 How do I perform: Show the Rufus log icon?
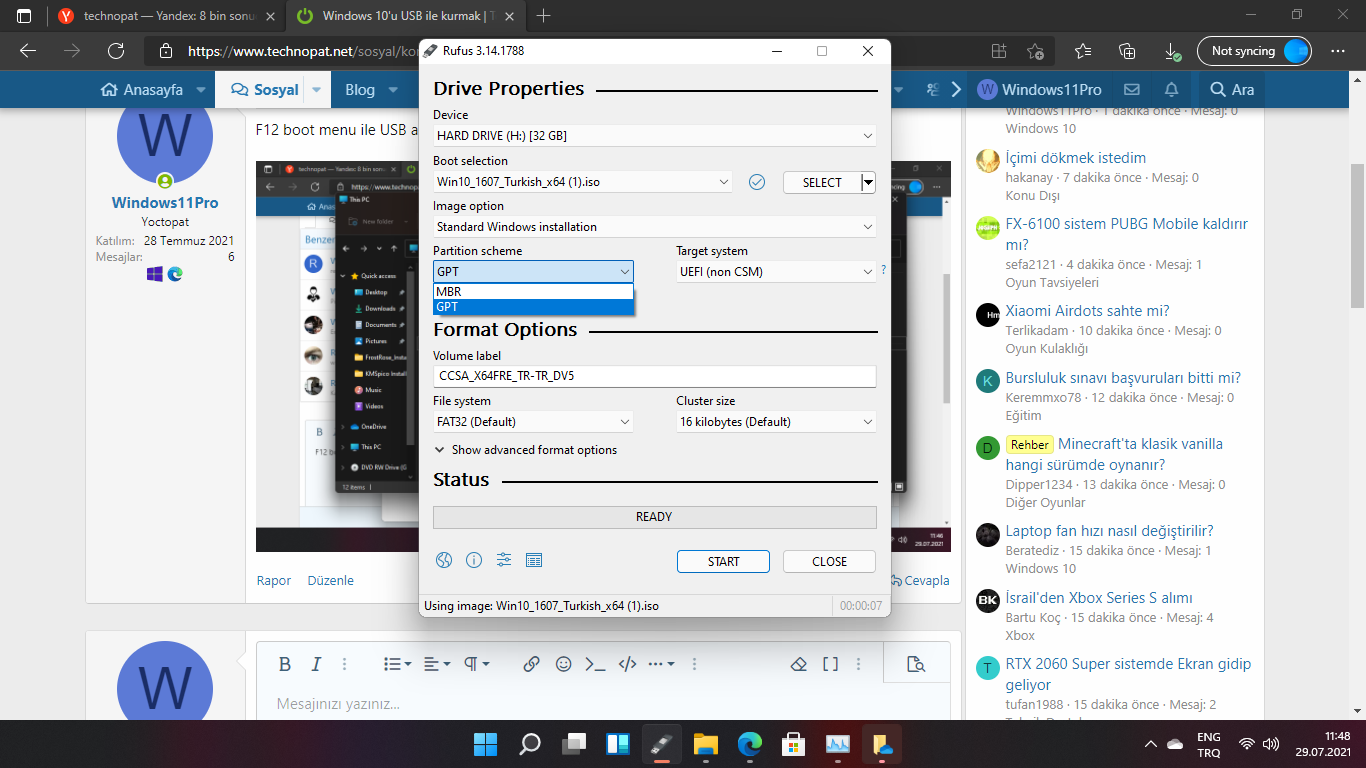[x=534, y=561]
